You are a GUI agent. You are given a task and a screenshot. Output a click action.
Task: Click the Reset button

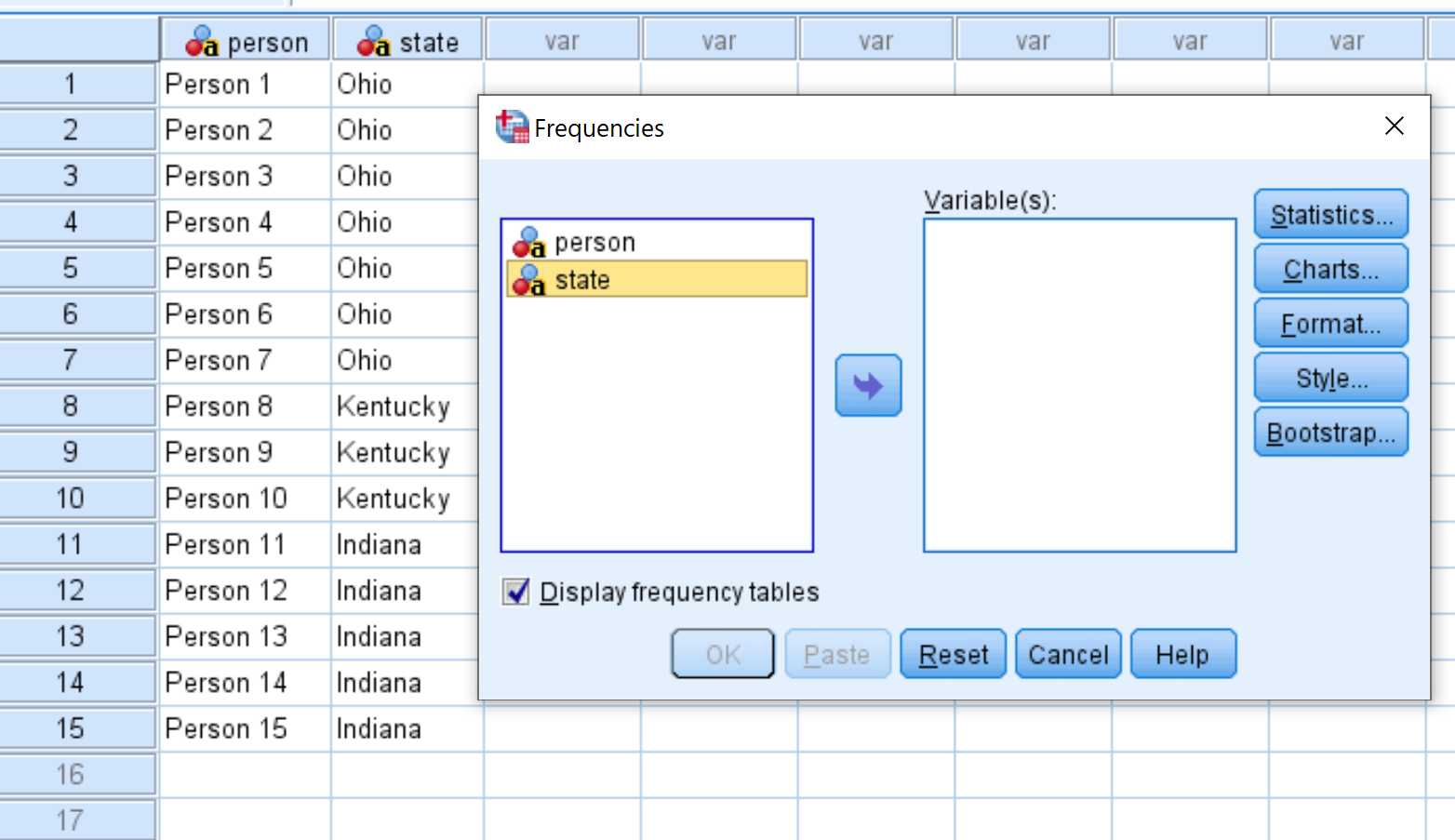(954, 654)
